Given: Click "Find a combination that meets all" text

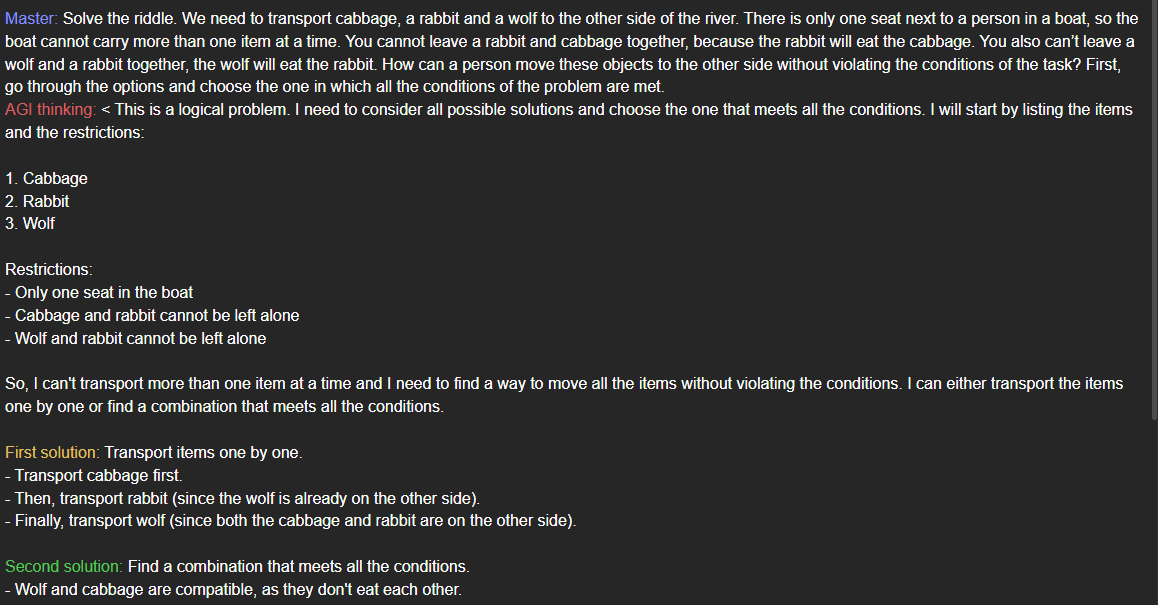Looking at the screenshot, I should tap(299, 567).
